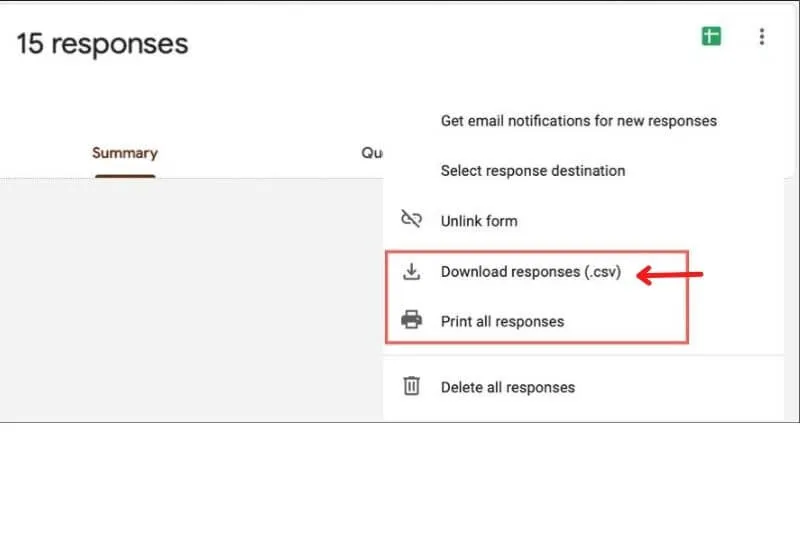Click the broken link Unlink icon

[411, 220]
